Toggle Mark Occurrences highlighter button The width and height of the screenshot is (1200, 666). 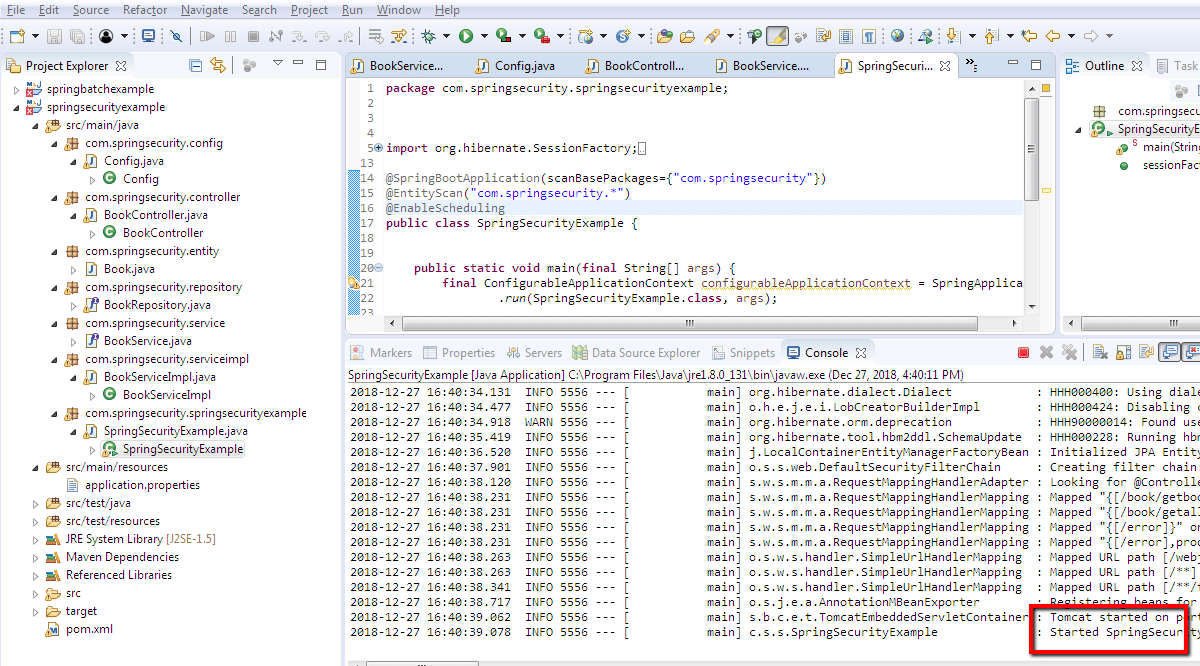(777, 37)
